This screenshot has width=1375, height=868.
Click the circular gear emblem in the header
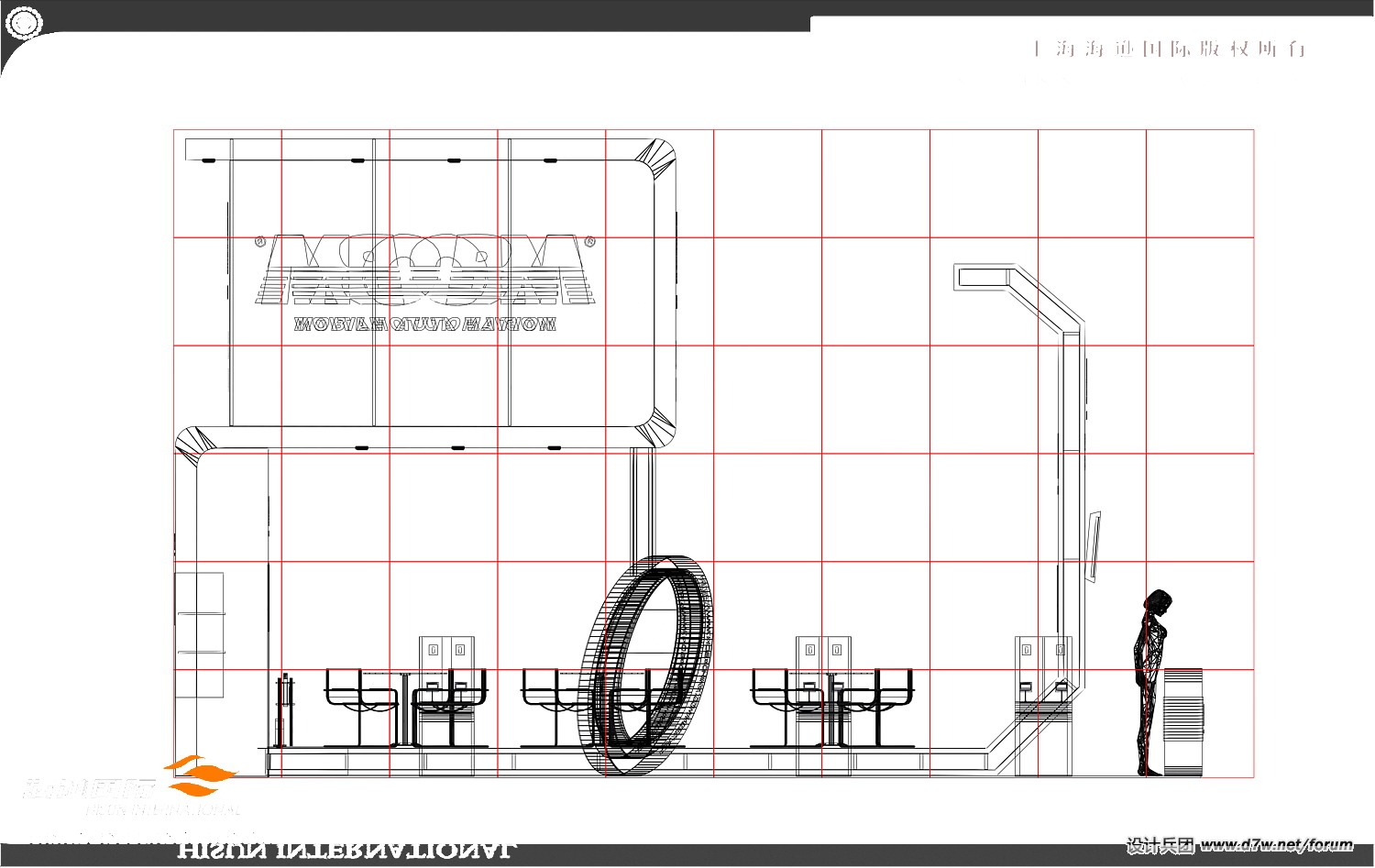(x=22, y=22)
